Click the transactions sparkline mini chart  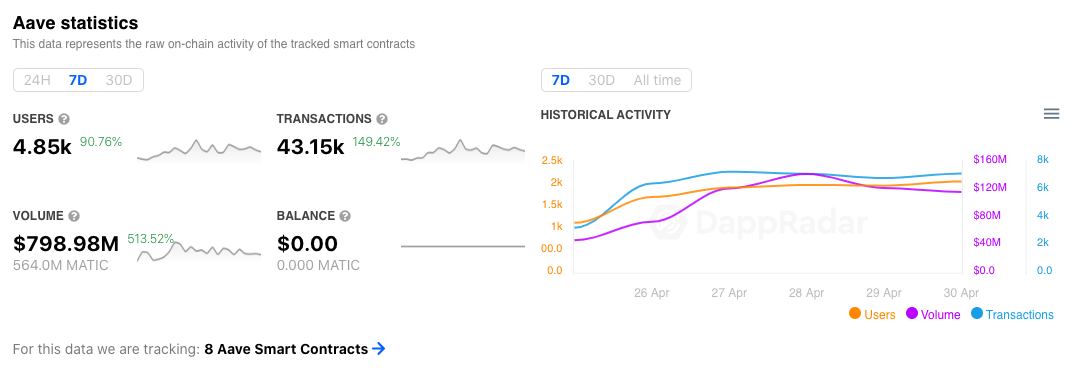pos(463,151)
